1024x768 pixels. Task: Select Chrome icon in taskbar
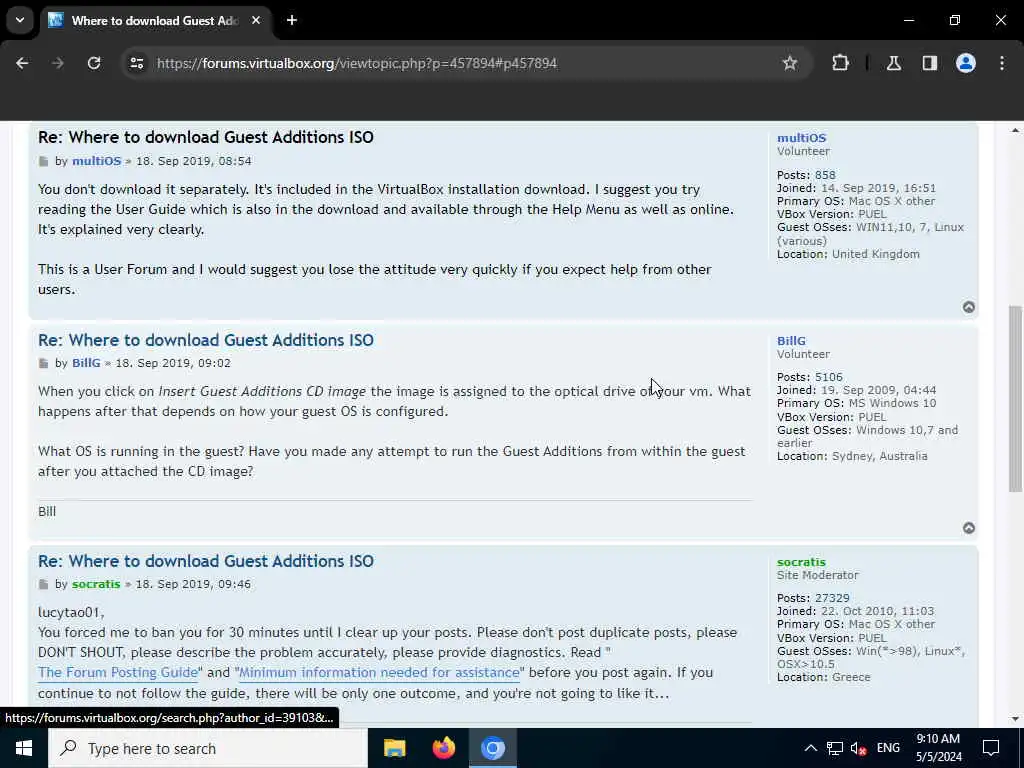tap(493, 748)
